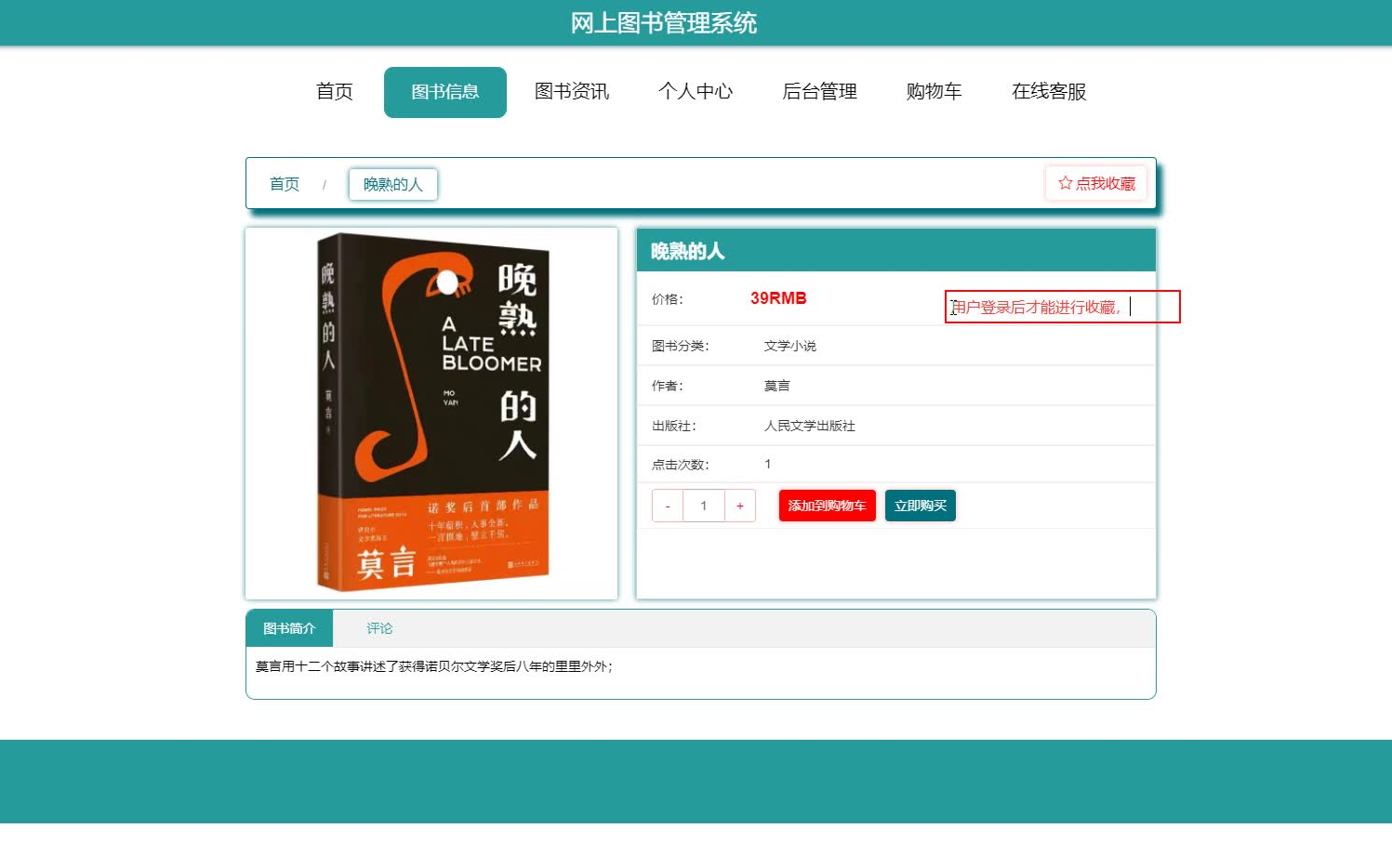Screen dimensions: 1392x868
Task: Click the 文学小说 category value
Action: (790, 346)
